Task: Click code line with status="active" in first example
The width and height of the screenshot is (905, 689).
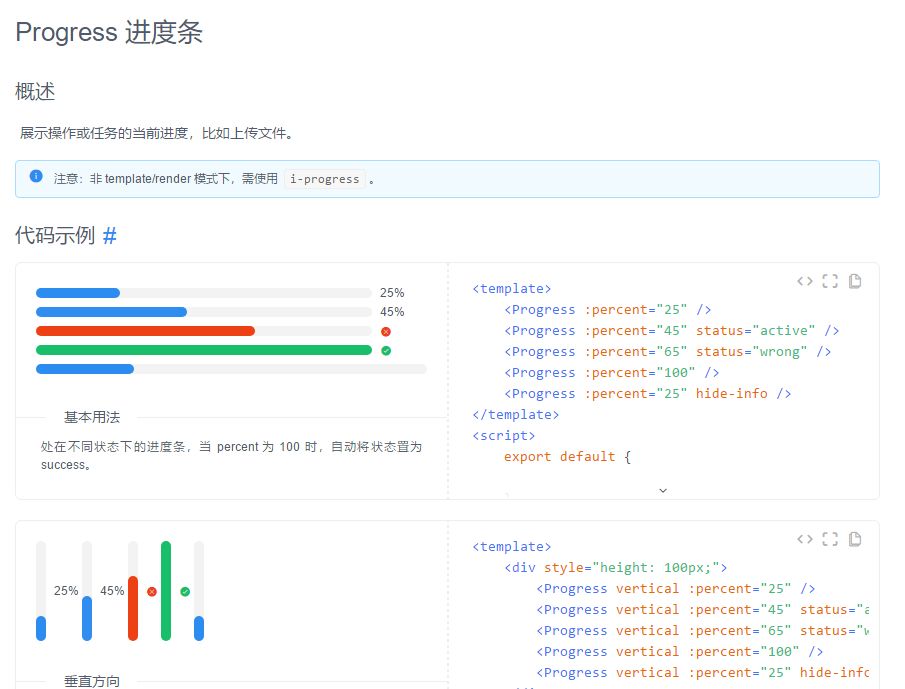Action: click(672, 331)
